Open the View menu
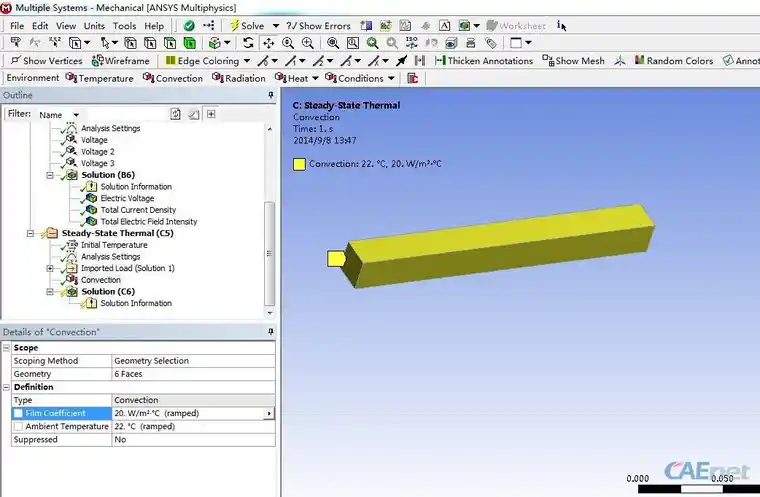This screenshot has height=497, width=760. (x=65, y=26)
